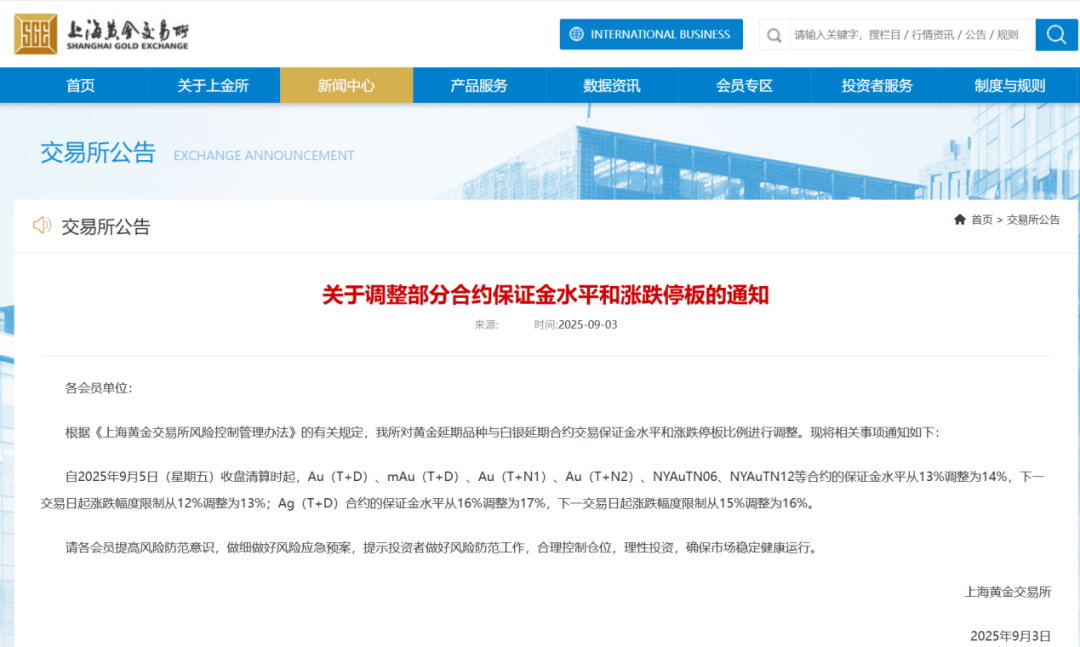Click the globe icon on International Business button
The image size is (1080, 647).
575,34
